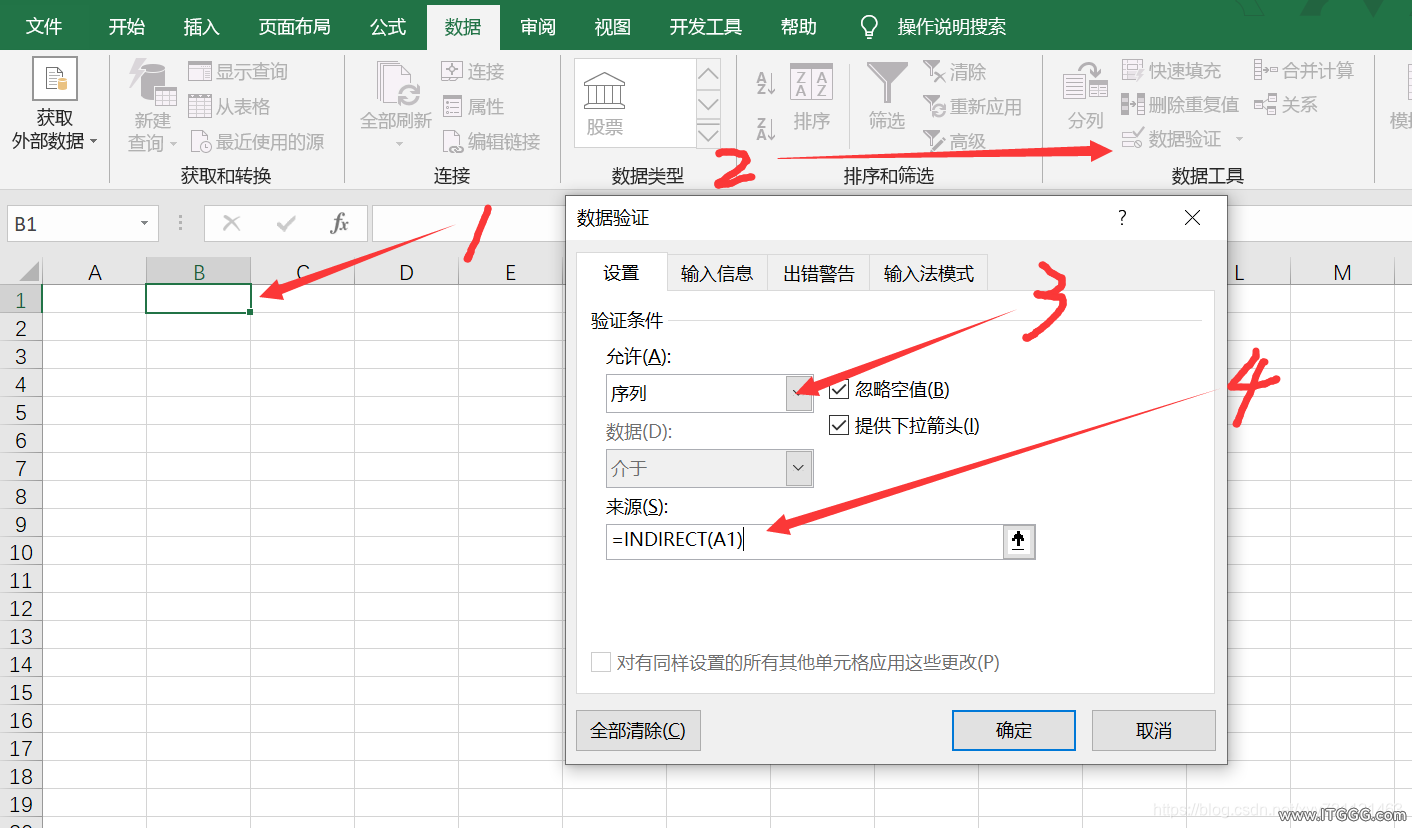This screenshot has height=828, width=1412.
Task: Click the 确定 button
Action: click(1013, 731)
